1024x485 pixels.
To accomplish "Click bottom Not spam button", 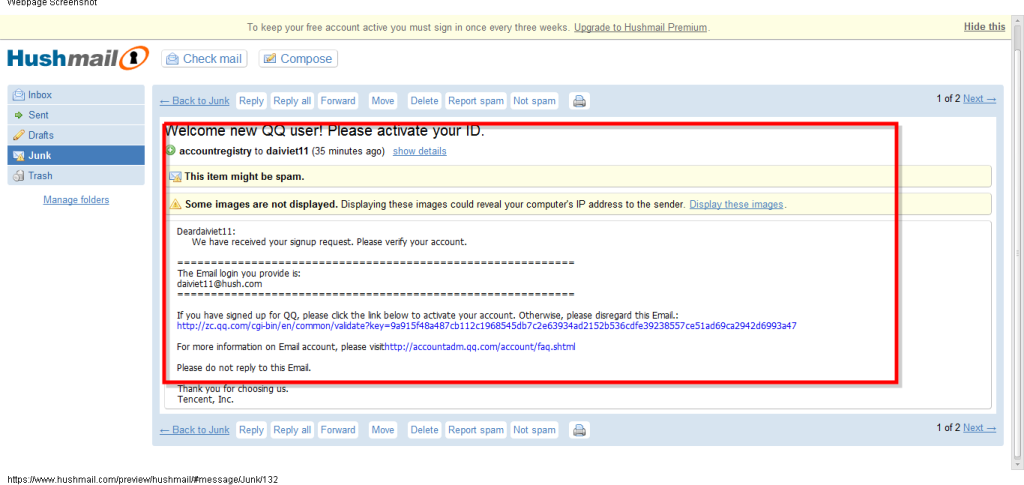I will coord(534,430).
